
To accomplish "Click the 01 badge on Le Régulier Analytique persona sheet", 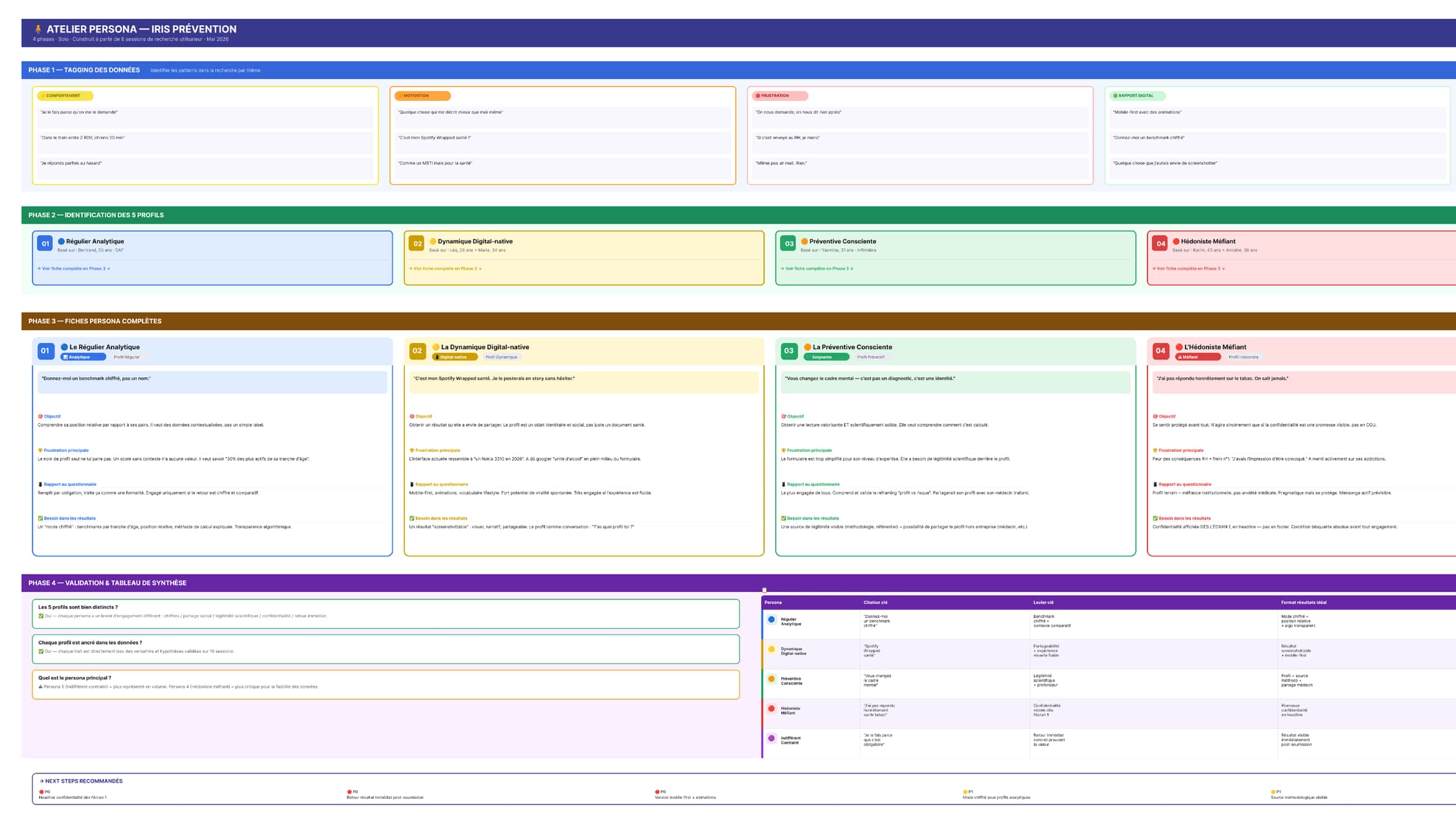I will click(x=45, y=351).
